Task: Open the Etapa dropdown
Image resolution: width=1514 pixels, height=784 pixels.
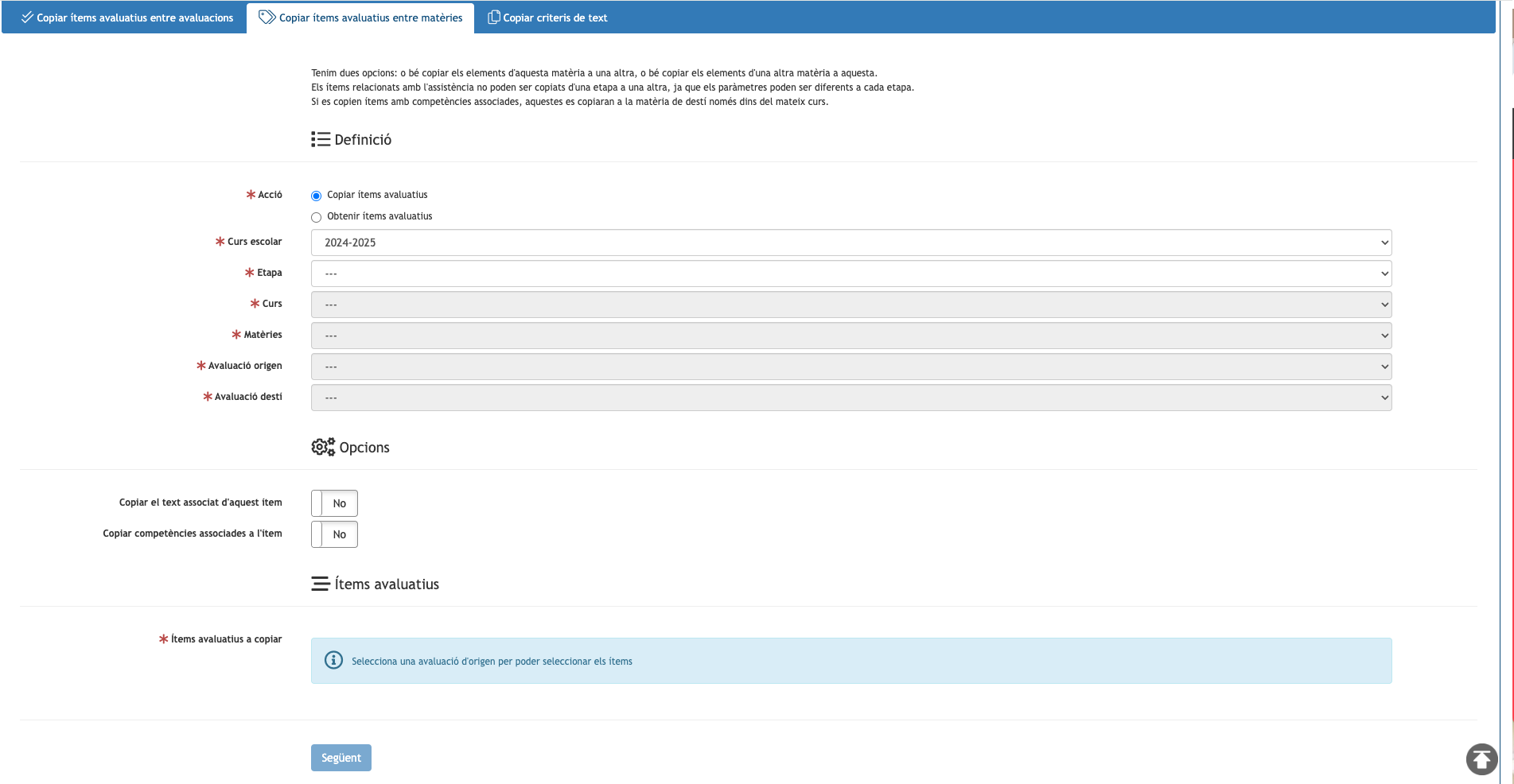Action: (851, 274)
